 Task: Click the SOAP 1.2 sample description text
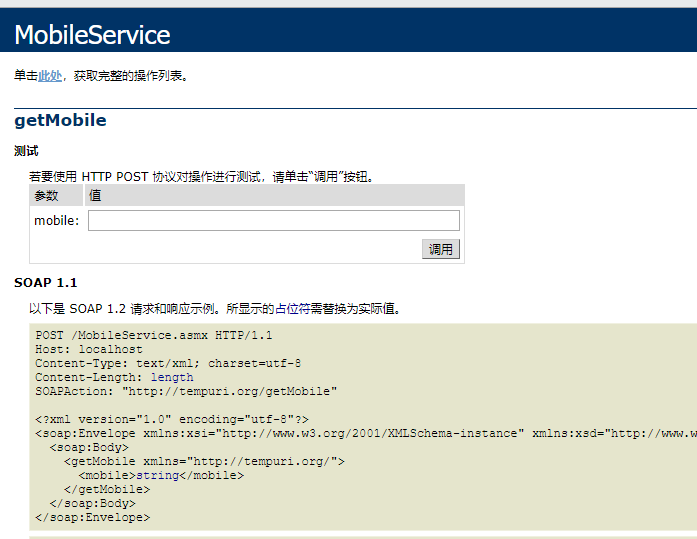tap(215, 308)
